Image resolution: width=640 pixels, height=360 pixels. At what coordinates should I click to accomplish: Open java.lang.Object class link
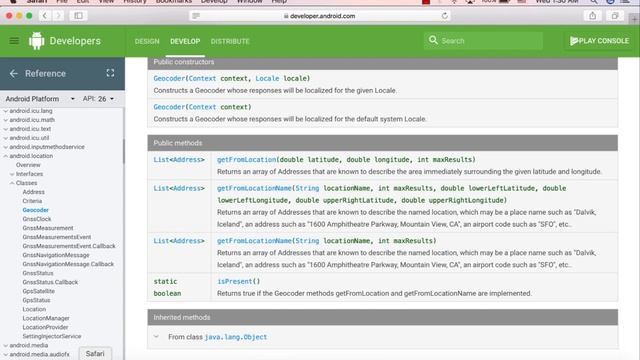[236, 337]
